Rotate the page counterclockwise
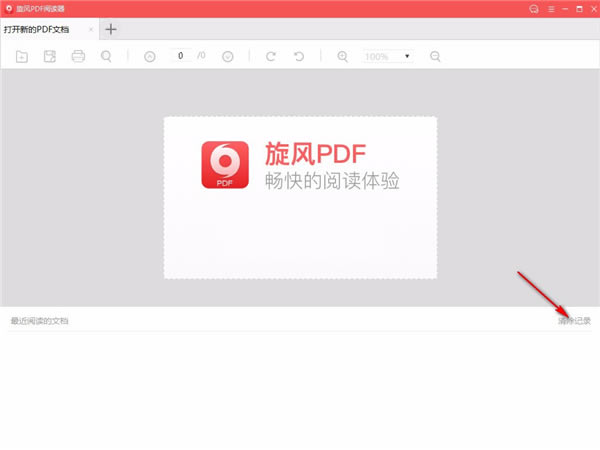600x450 pixels. (x=299, y=57)
